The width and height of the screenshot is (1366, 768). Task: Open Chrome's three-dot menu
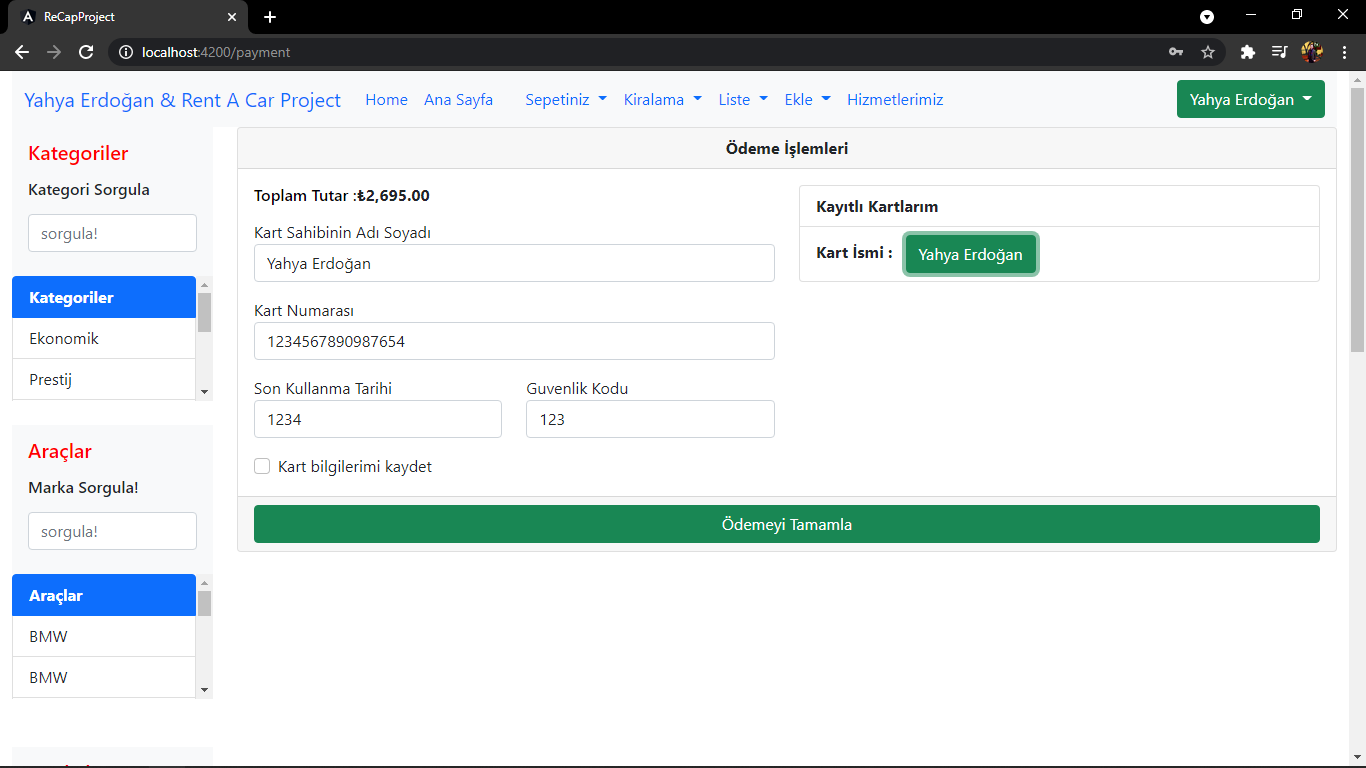coord(1344,52)
